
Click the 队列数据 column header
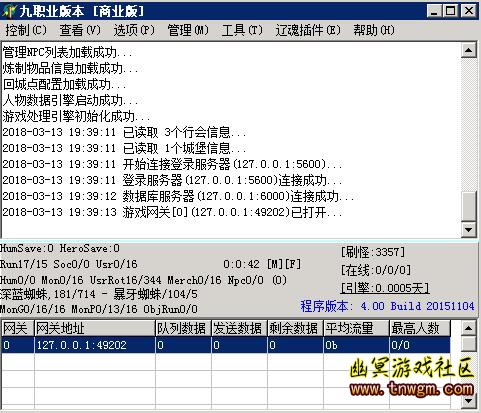coord(183,328)
